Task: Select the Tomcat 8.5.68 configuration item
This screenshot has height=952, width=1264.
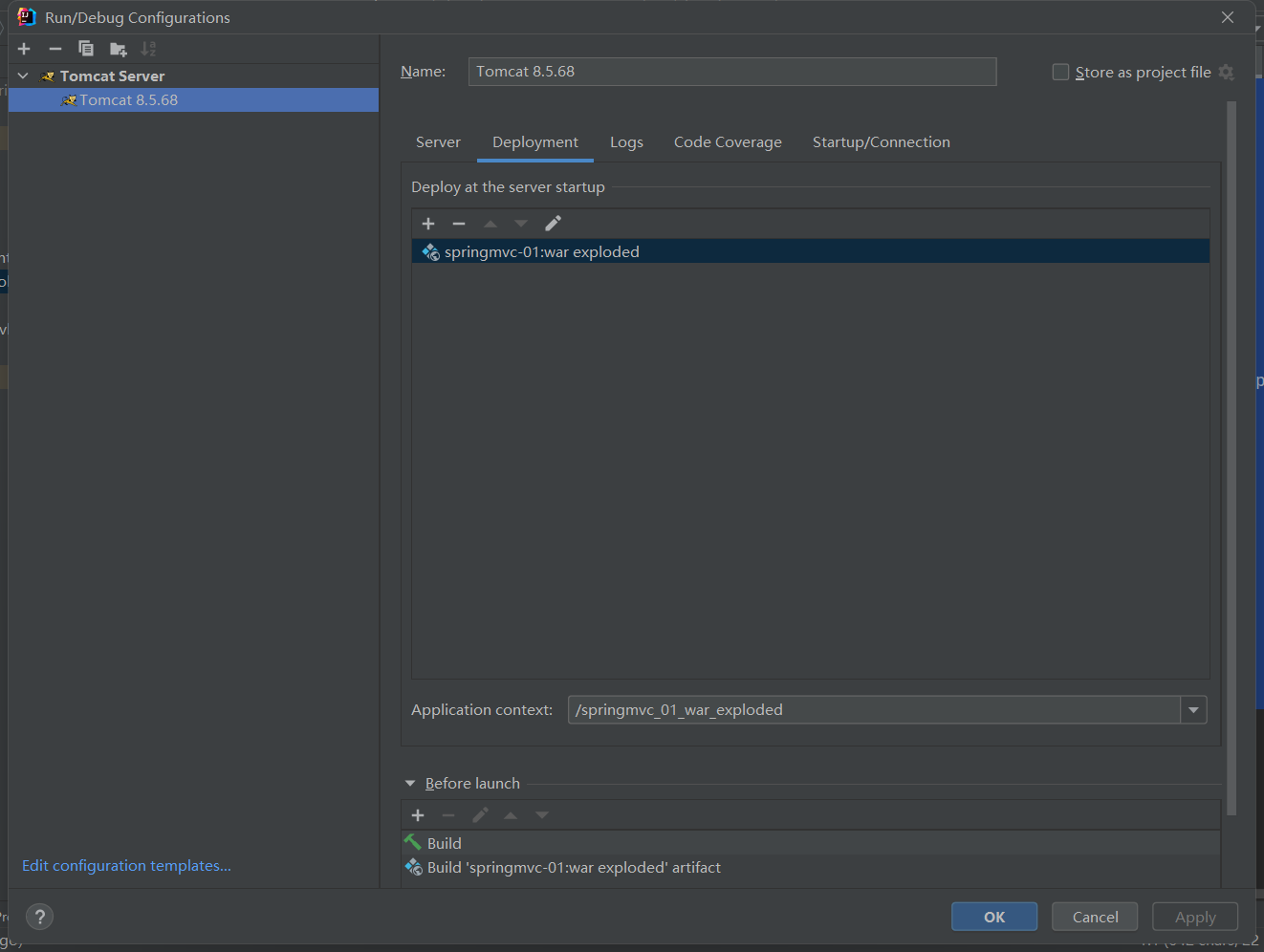Action: (128, 100)
